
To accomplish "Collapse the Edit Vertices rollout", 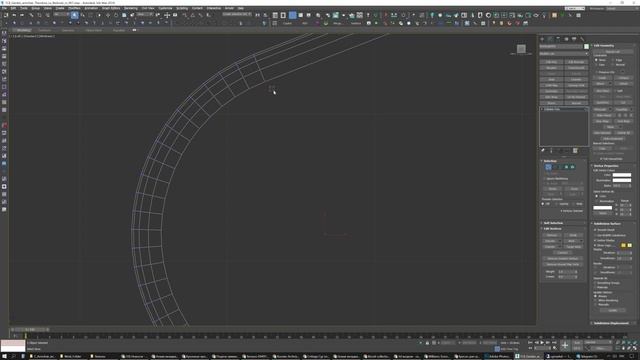I will 564,229.
